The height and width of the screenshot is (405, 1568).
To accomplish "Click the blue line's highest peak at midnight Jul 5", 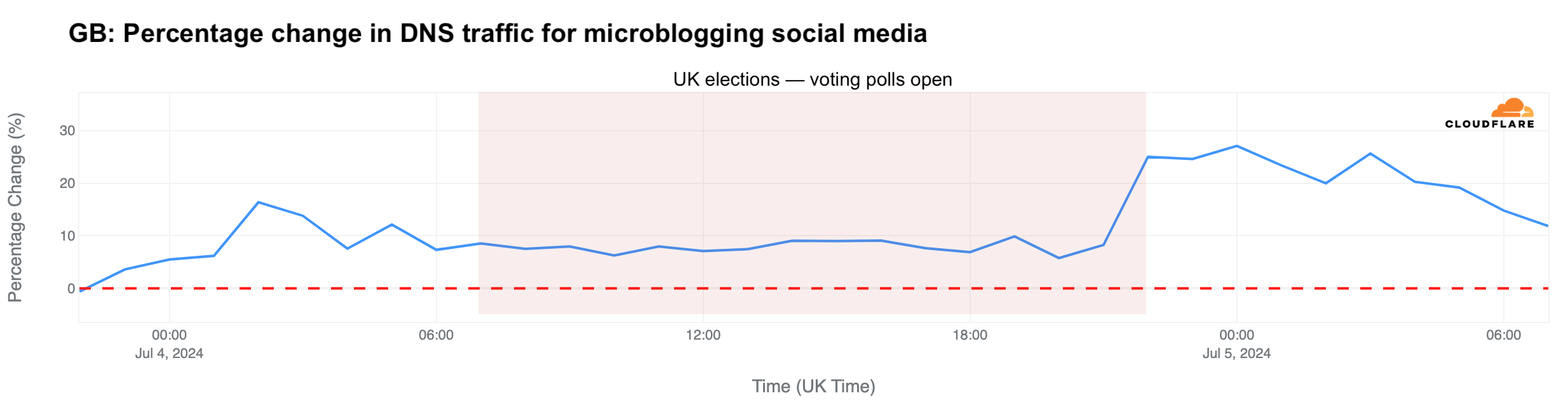I will pyautogui.click(x=1236, y=146).
